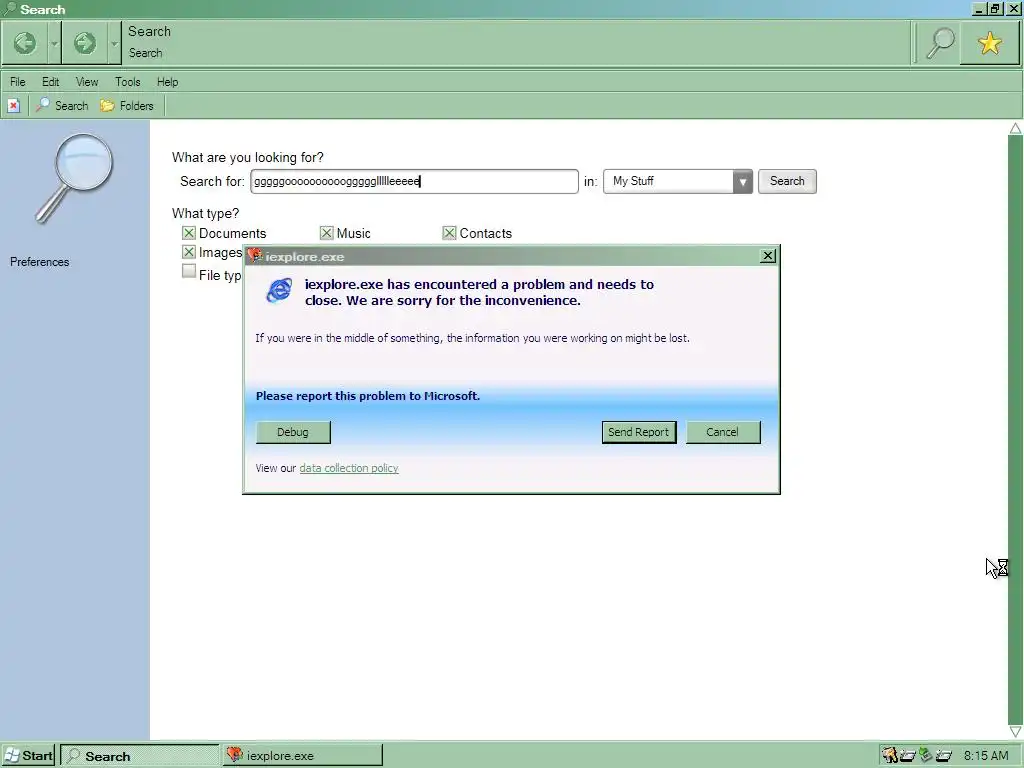Click 'Please report this problem to Microsoft.' text
Viewport: 1024px width, 768px height.
click(368, 396)
